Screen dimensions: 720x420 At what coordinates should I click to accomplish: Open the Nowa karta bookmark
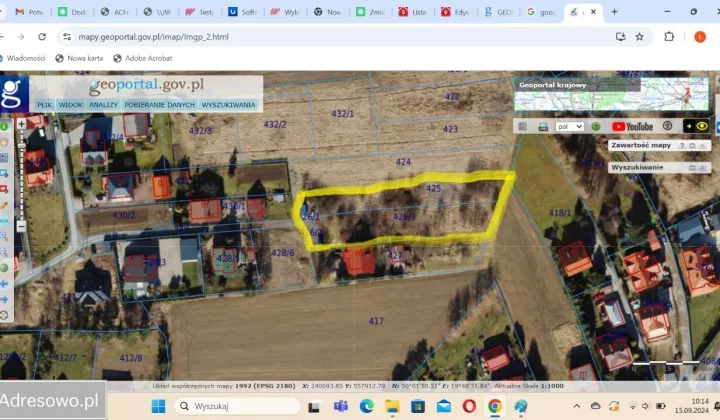point(79,58)
